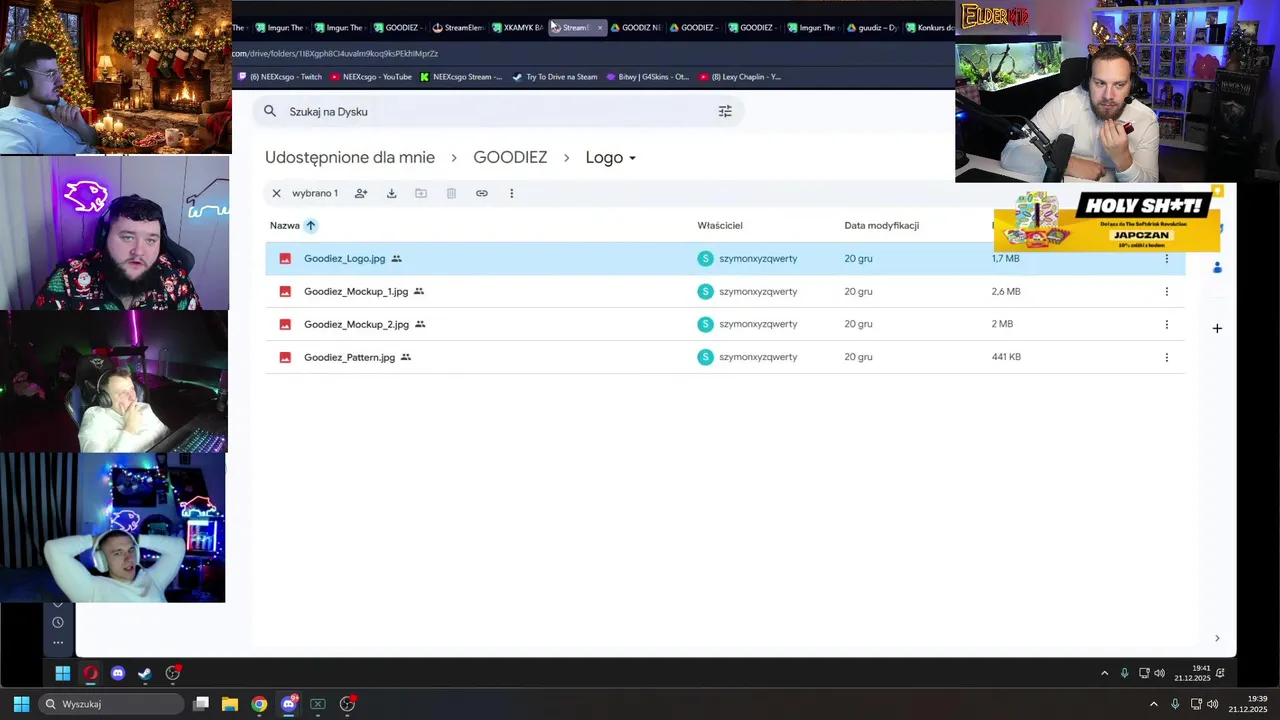Switch to the StreamElem browser tab
Image resolution: width=1280 pixels, height=720 pixels.
[x=458, y=28]
